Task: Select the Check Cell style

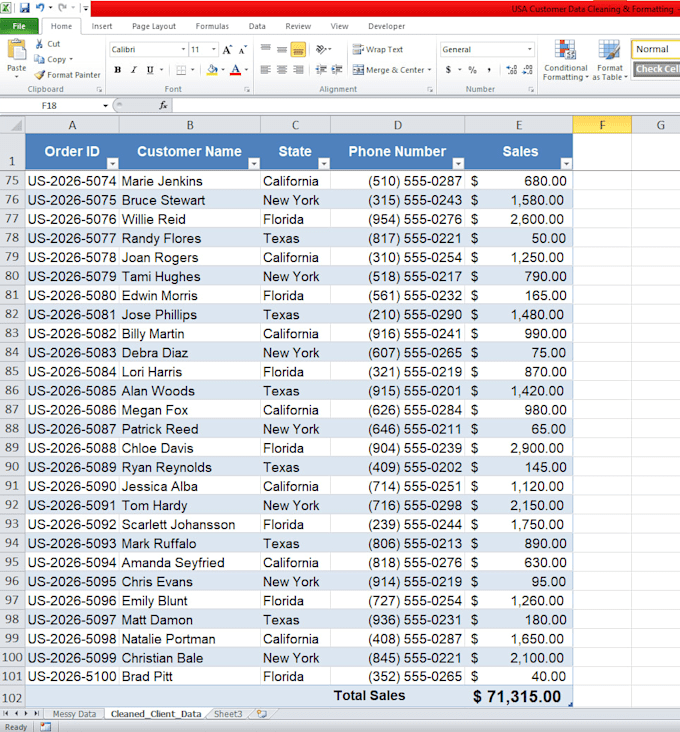Action: click(657, 69)
